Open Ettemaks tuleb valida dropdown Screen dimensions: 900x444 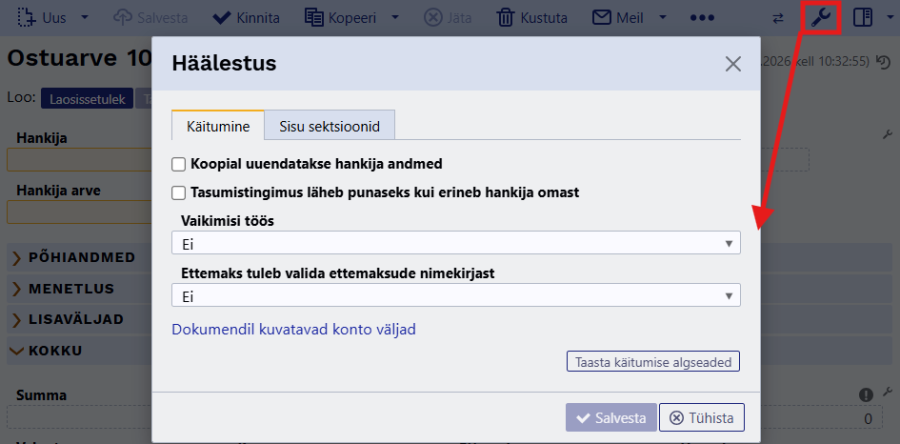(x=456, y=295)
